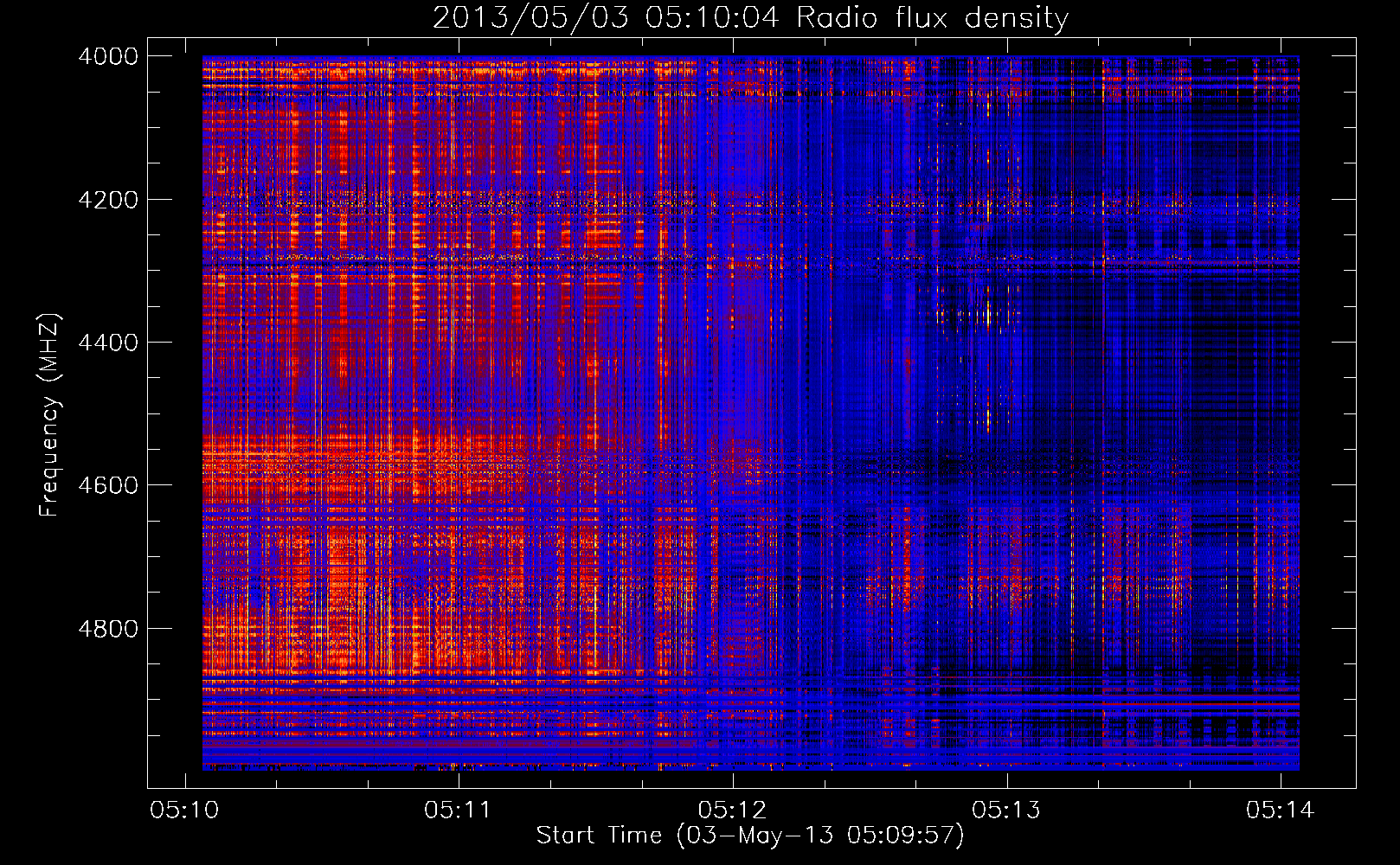Click the 4200 frequency tick label
The height and width of the screenshot is (865, 1400).
pyautogui.click(x=107, y=200)
